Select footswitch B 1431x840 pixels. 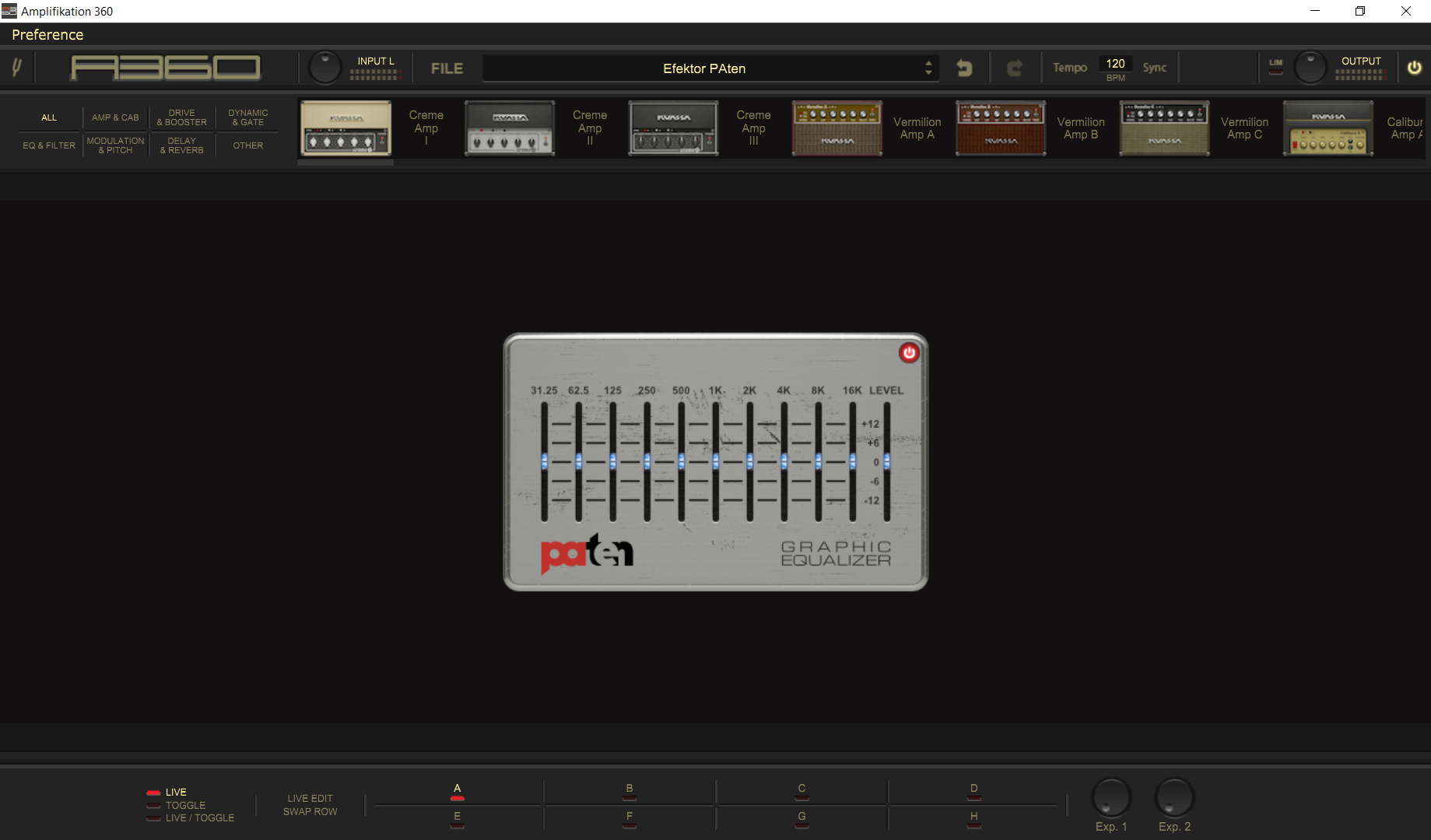click(630, 792)
